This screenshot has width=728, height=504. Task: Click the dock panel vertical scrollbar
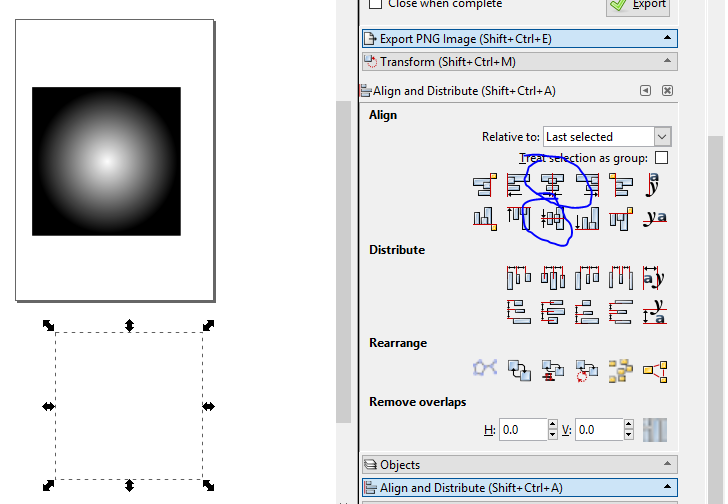coord(715,319)
